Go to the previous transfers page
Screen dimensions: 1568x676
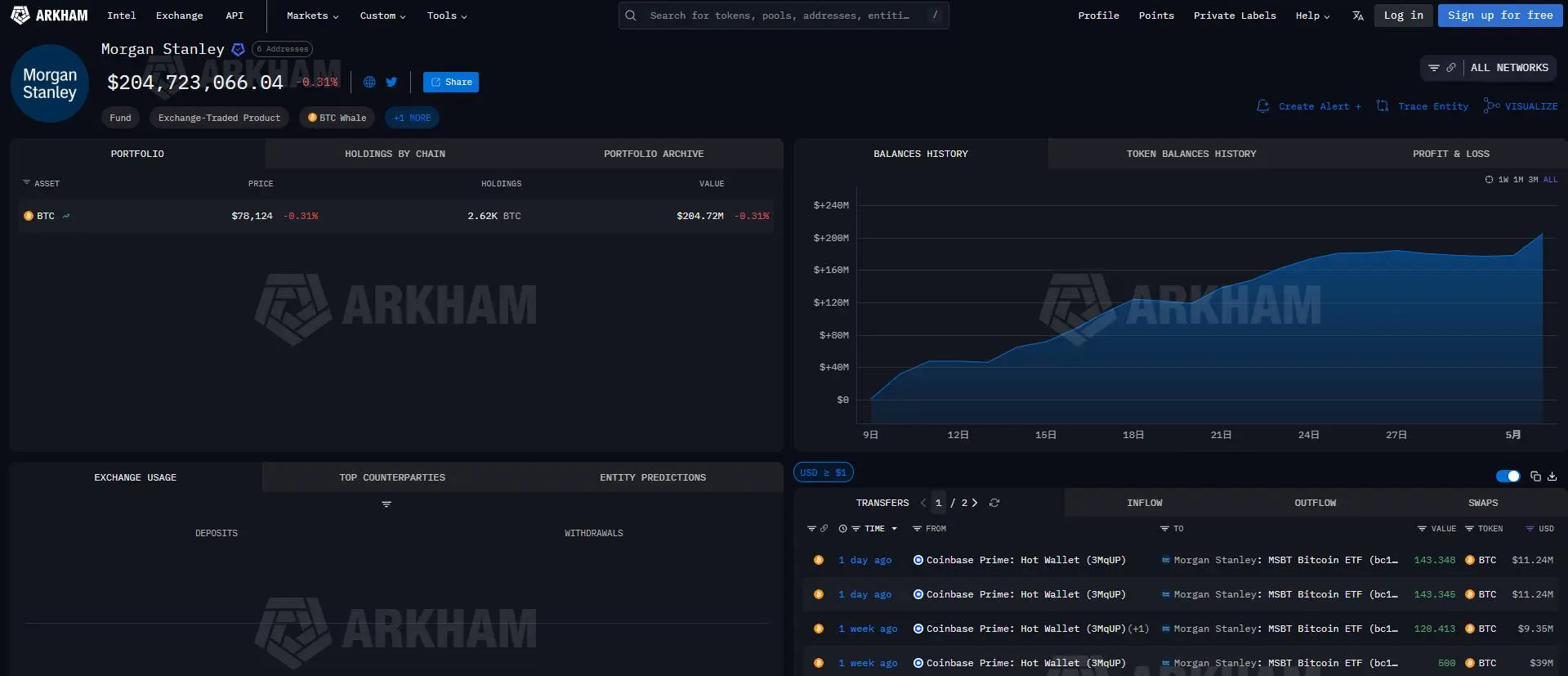click(923, 503)
